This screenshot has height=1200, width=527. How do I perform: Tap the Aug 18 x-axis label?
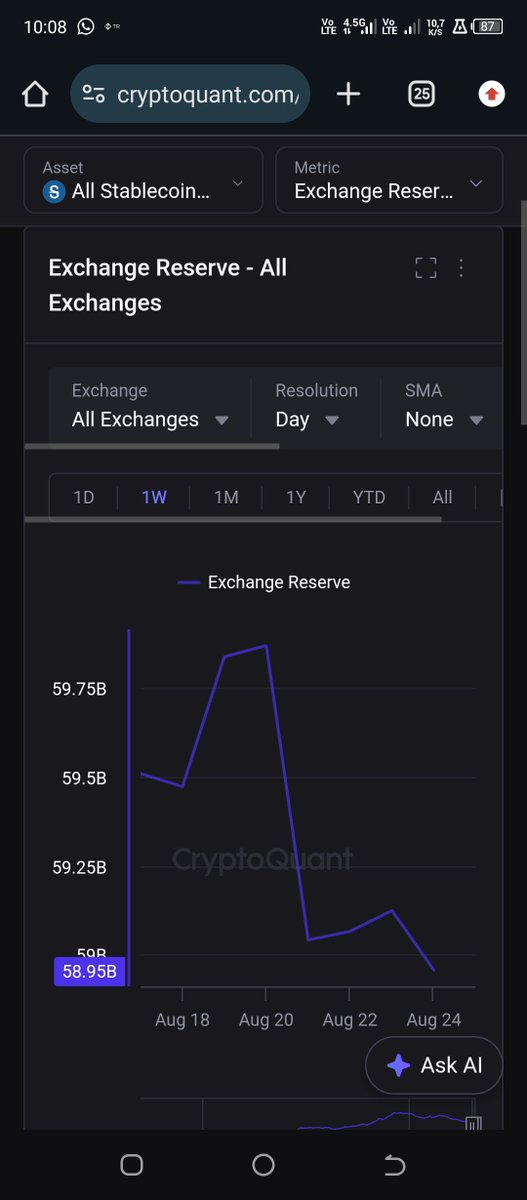(x=183, y=1020)
